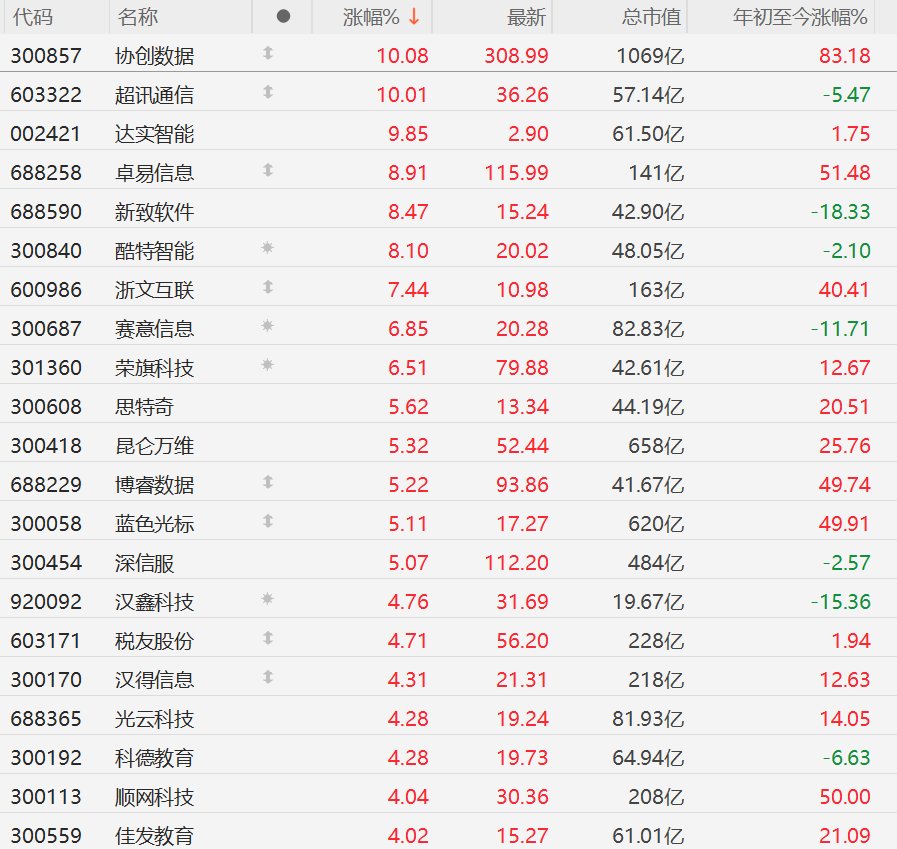
Task: Sort by 总市值 column header
Action: click(651, 17)
